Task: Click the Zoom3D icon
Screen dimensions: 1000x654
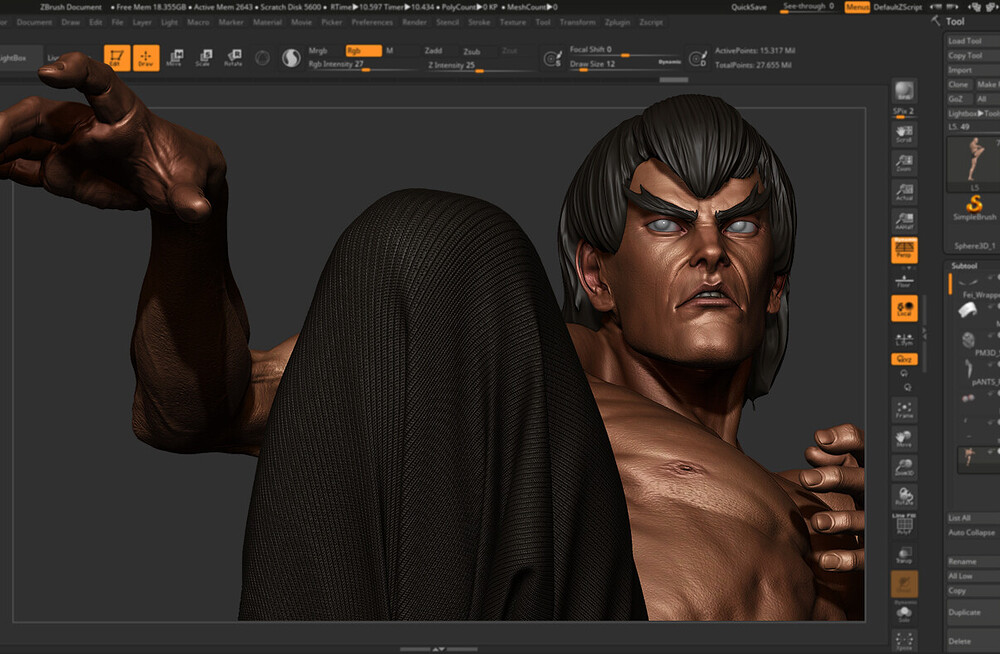Action: pyautogui.click(x=904, y=467)
